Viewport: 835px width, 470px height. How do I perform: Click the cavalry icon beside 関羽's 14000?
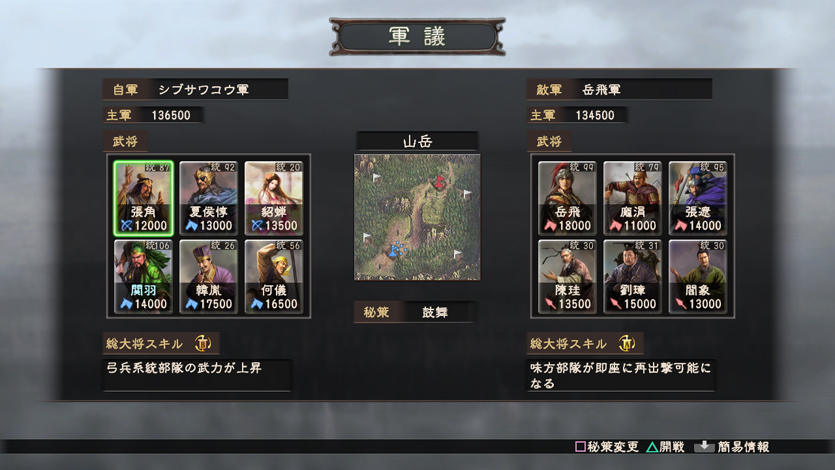[x=126, y=304]
